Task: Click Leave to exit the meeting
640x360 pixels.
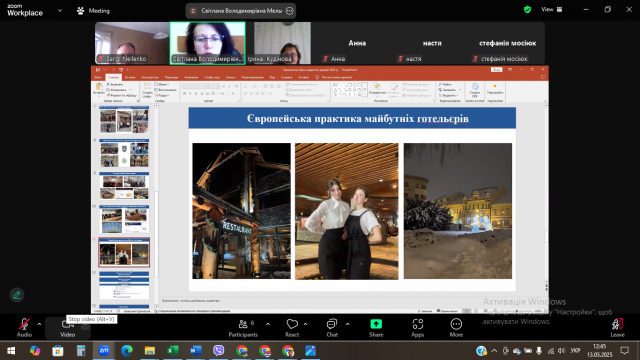Action: [617, 328]
